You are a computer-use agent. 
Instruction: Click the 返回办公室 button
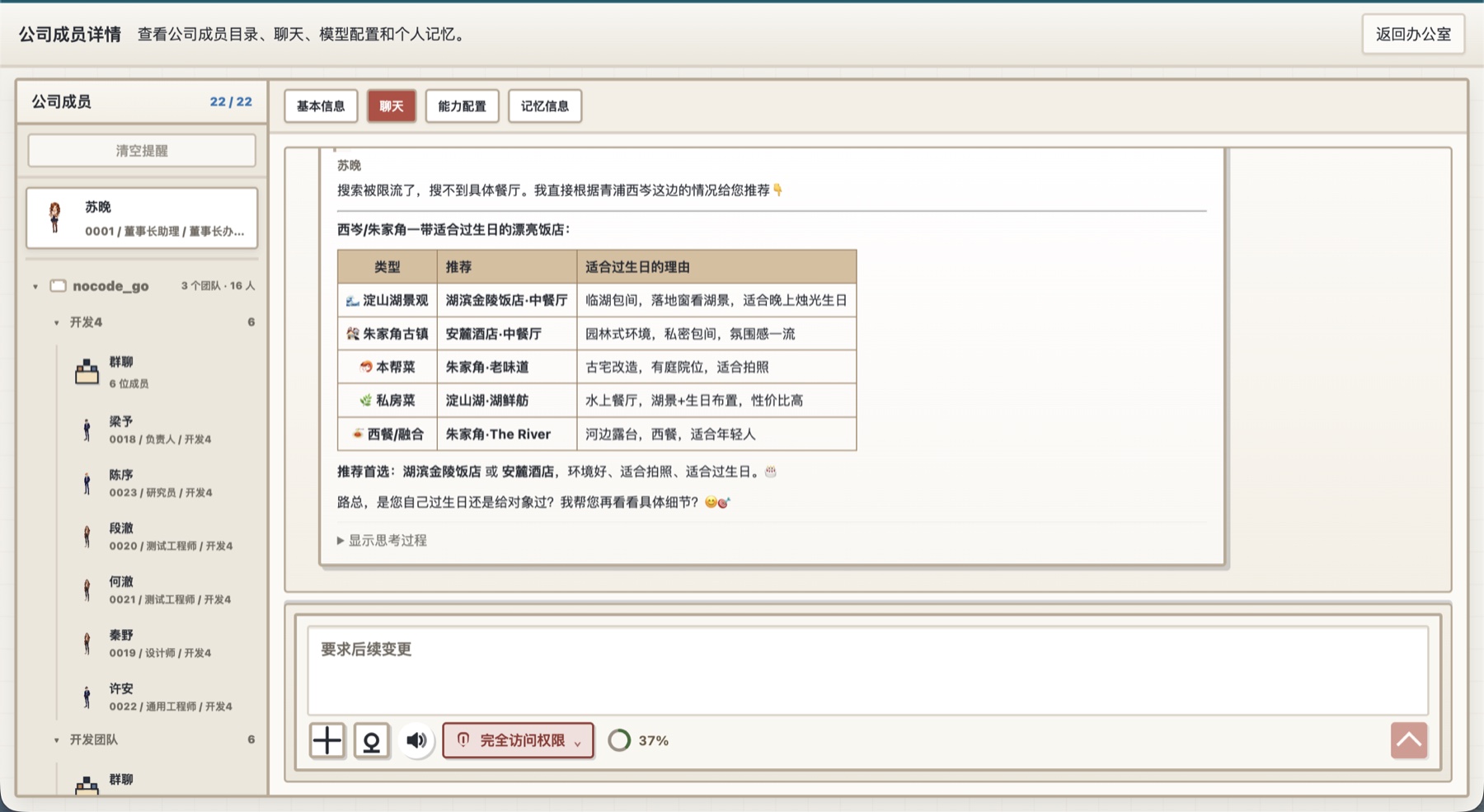click(x=1413, y=34)
